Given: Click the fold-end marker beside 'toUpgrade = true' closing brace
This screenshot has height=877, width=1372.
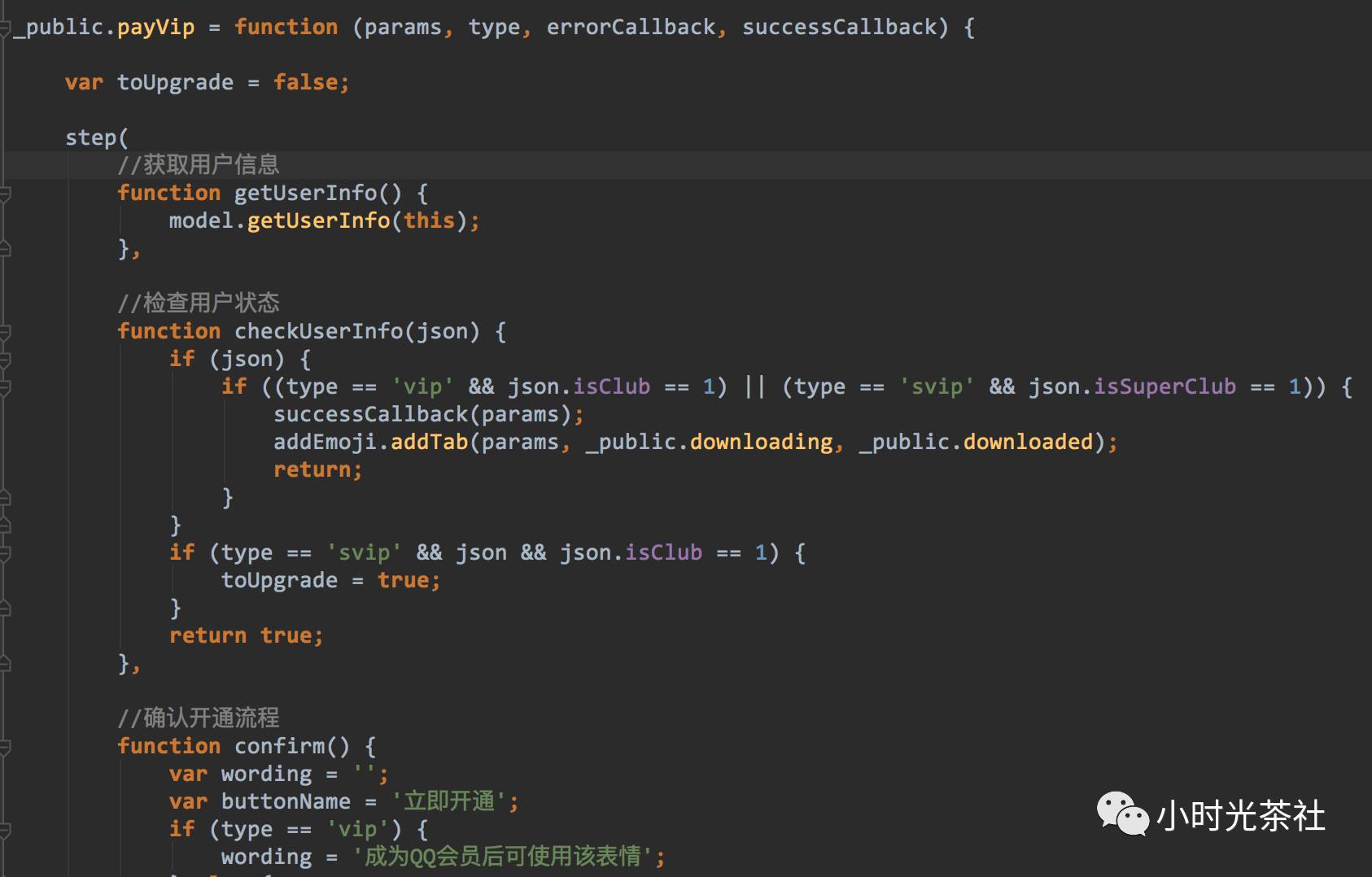Looking at the screenshot, I should pyautogui.click(x=5, y=609).
